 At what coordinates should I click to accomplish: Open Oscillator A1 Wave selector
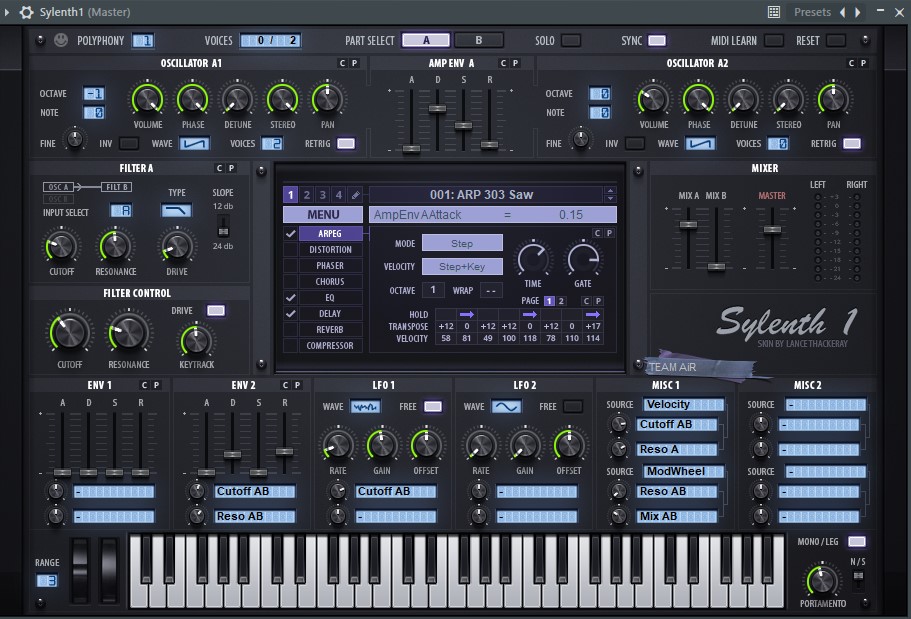(x=193, y=143)
